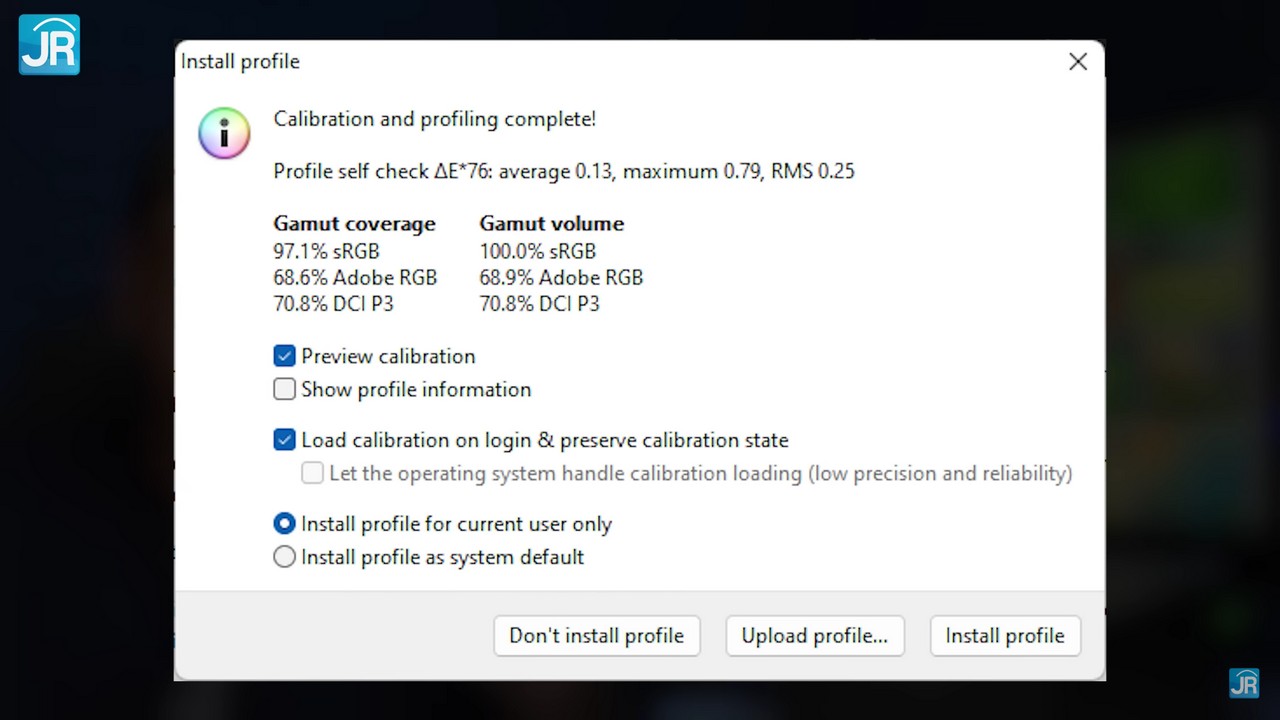The image size is (1280, 720).
Task: Click the Upload profile... button
Action: tap(814, 636)
